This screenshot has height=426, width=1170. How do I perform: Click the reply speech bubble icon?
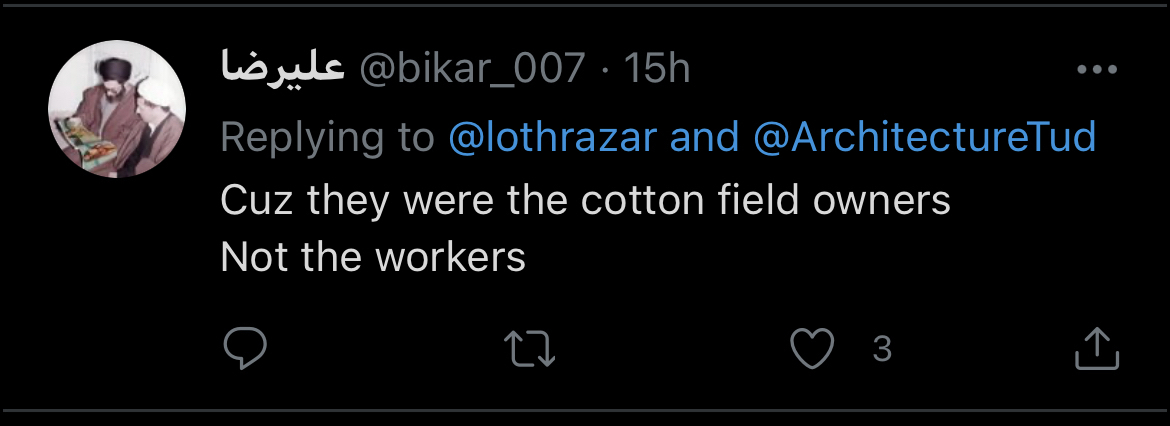244,348
